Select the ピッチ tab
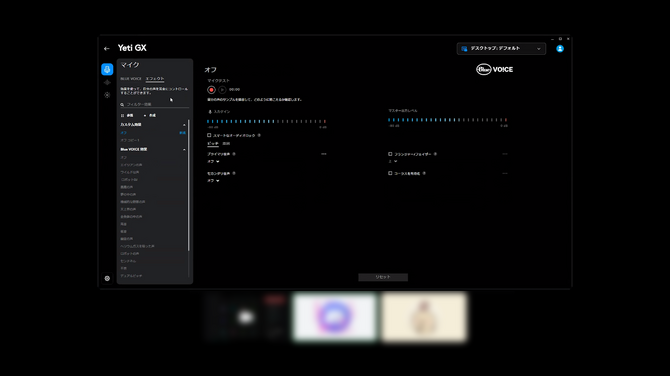 pos(212,144)
